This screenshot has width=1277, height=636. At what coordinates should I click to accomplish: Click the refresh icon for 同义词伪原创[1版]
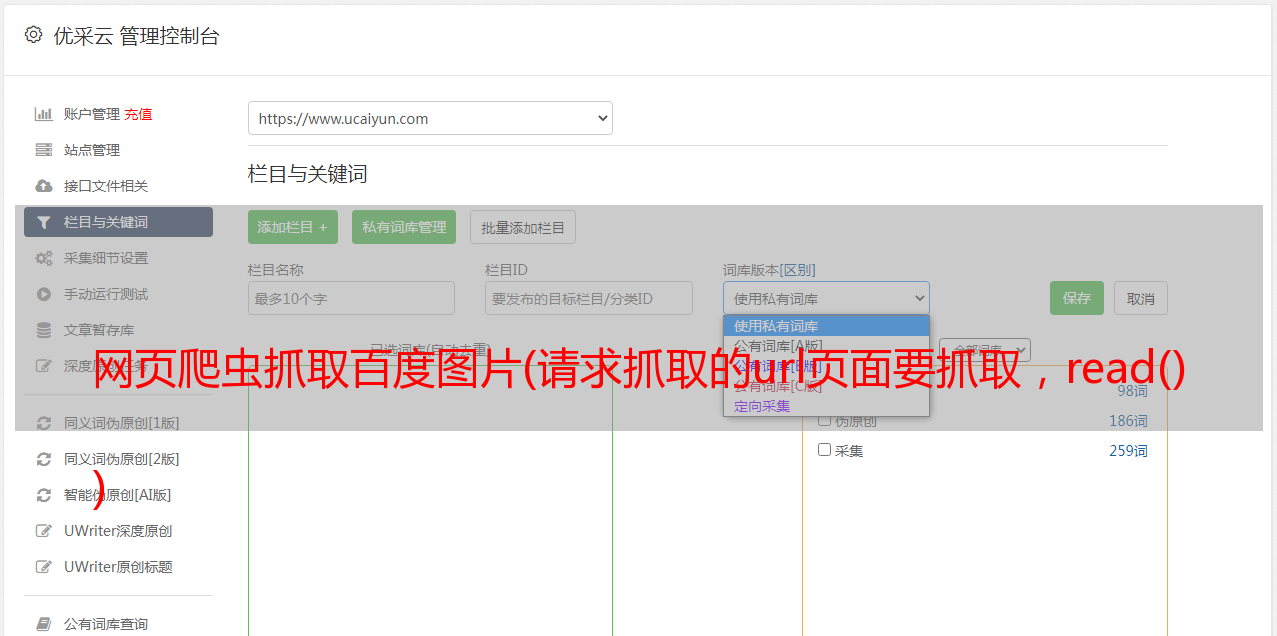point(43,423)
